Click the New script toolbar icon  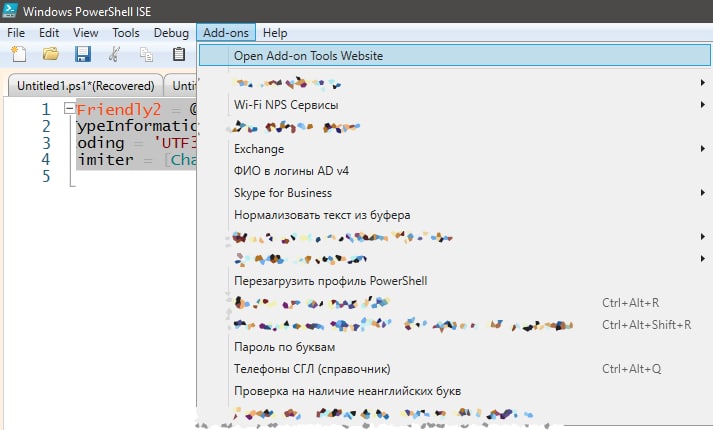point(19,55)
